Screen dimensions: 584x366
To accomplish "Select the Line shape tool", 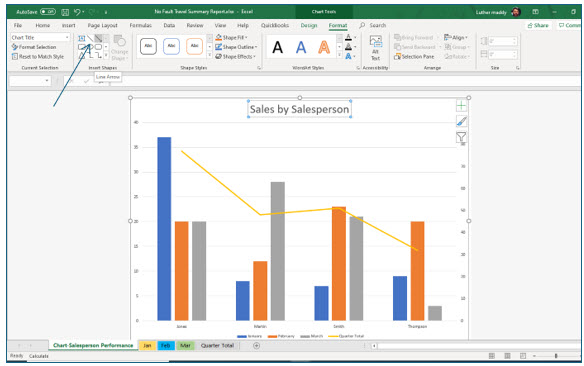I will pyautogui.click(x=90, y=38).
